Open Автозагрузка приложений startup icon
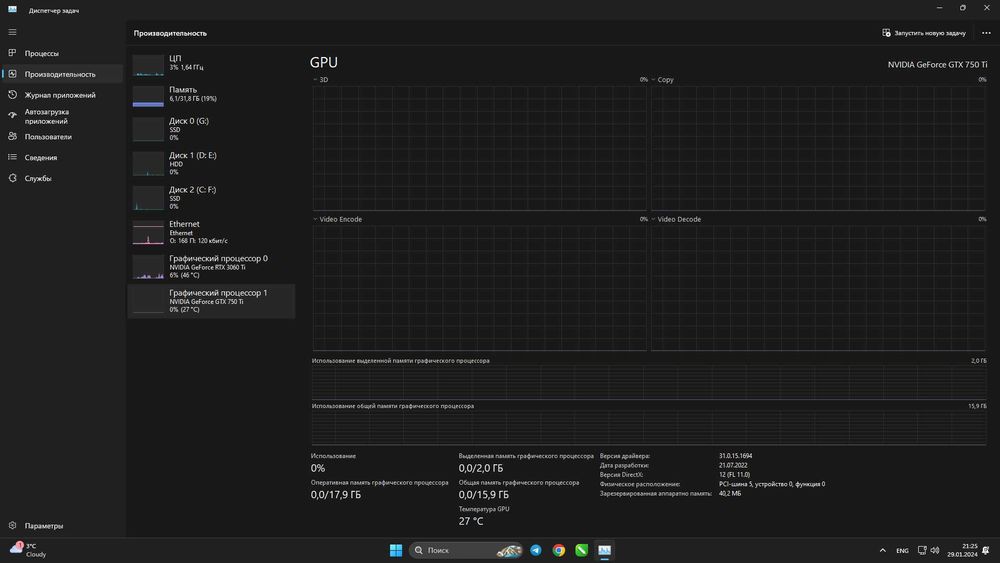1000x563 pixels. 12,116
